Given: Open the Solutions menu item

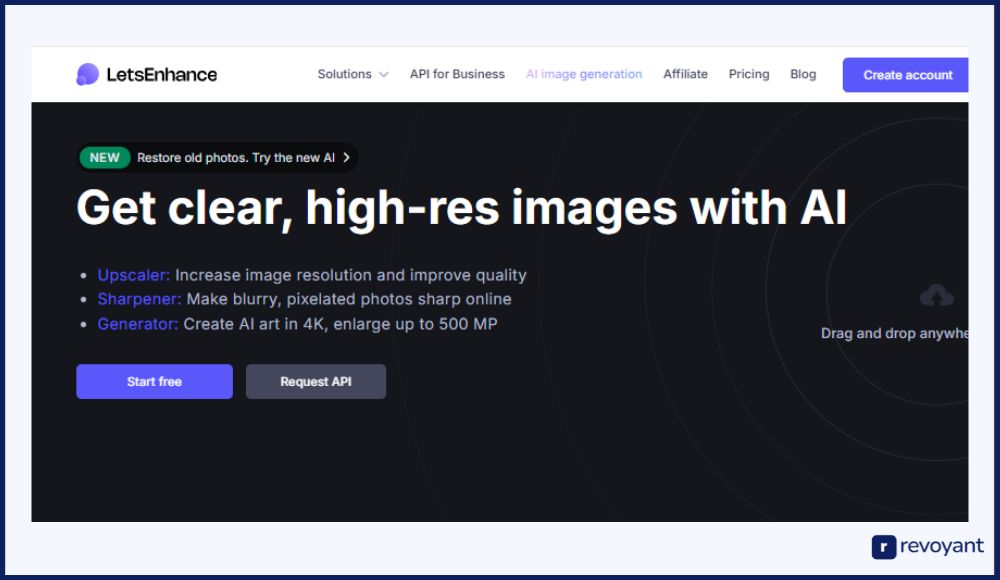Looking at the screenshot, I should pos(344,74).
